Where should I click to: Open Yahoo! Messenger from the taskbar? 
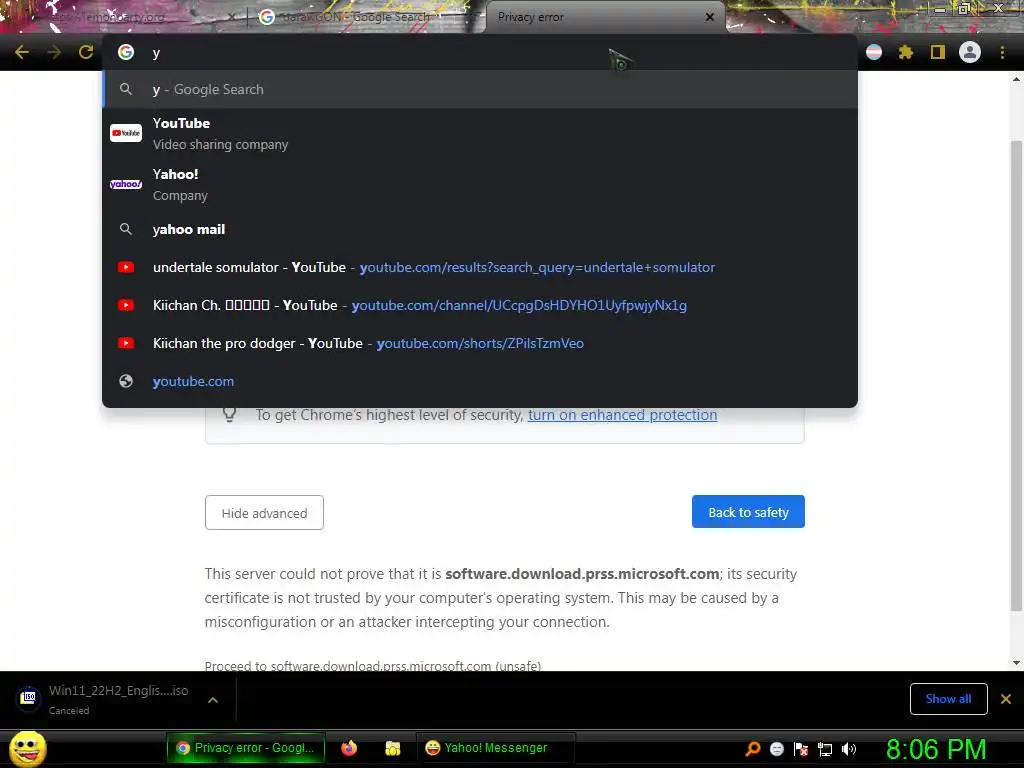[x=494, y=748]
